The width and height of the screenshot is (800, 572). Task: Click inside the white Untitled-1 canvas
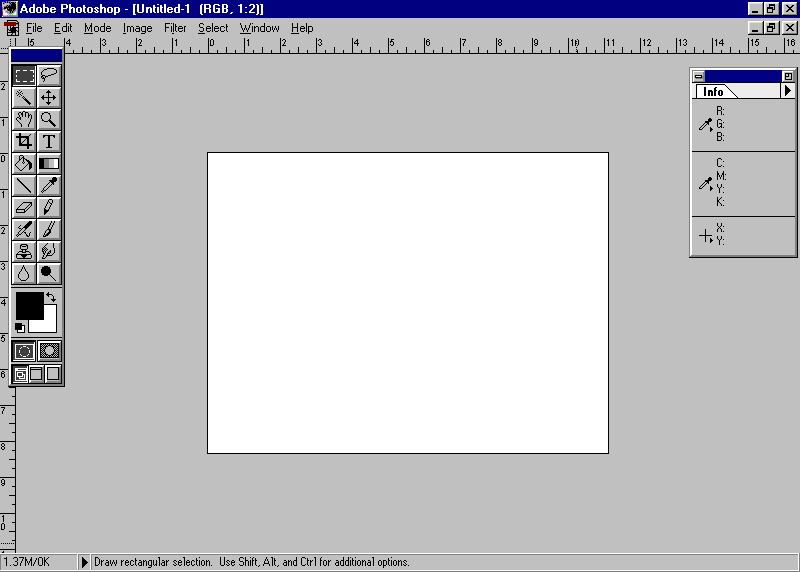pos(408,303)
